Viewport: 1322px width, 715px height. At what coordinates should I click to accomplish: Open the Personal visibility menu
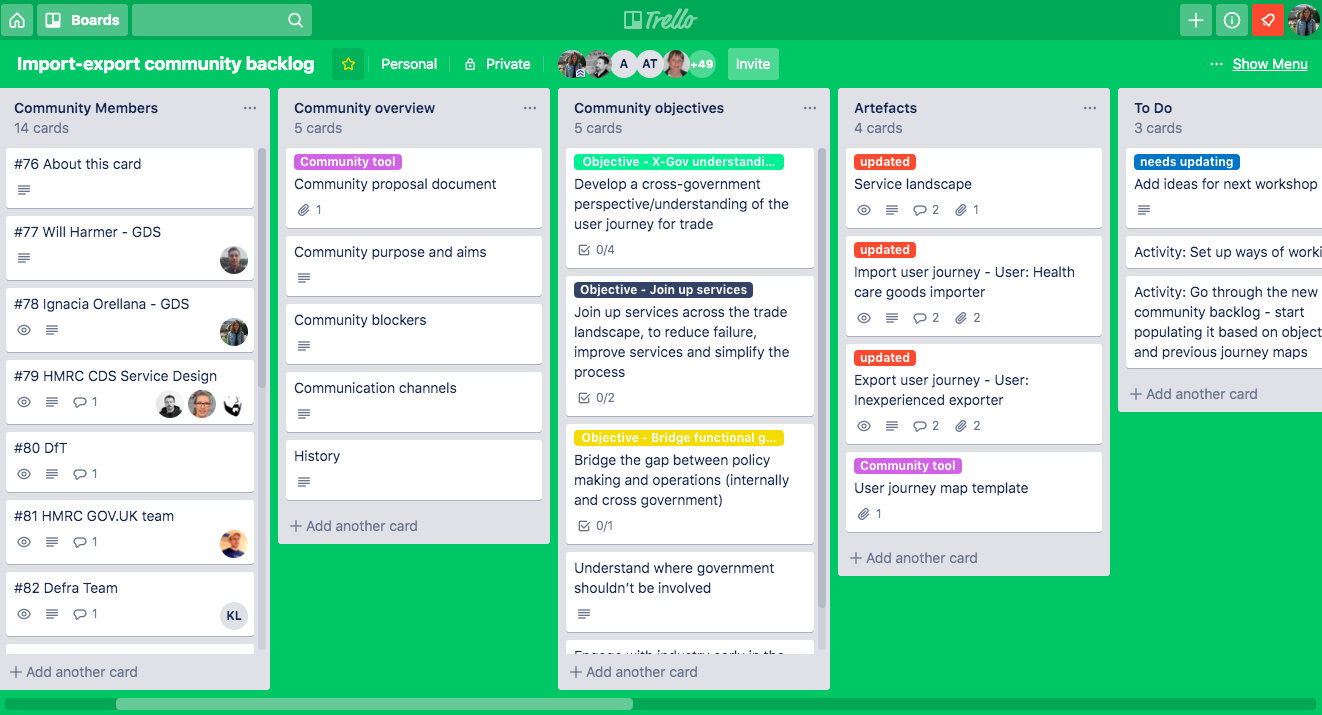coord(409,63)
